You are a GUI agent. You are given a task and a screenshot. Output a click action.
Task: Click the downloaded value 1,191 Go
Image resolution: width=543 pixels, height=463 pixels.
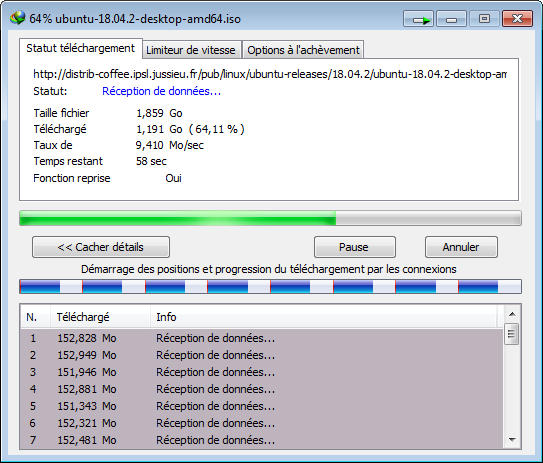pyautogui.click(x=159, y=129)
